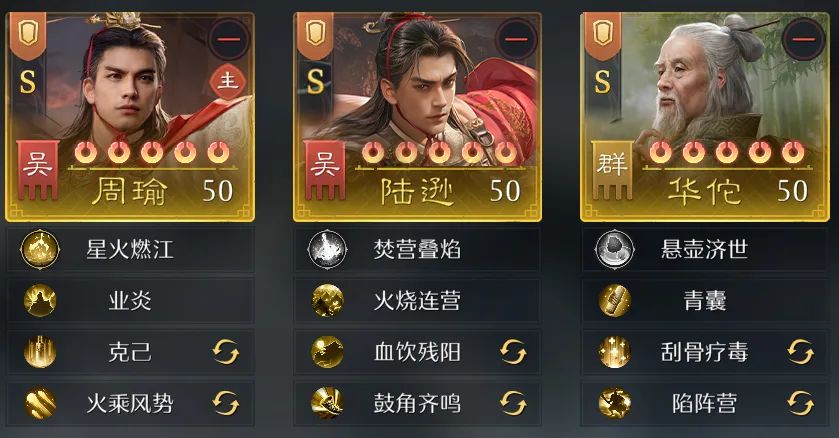Image resolution: width=839 pixels, height=438 pixels.
Task: Open the 青囊 skill icon
Action: [x=615, y=301]
